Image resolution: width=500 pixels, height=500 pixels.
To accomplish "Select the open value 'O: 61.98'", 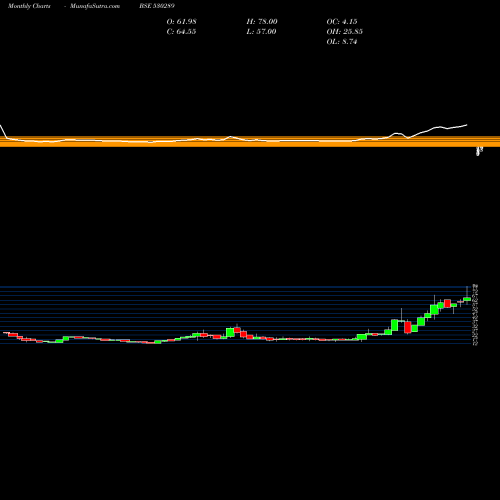I will point(181,22).
